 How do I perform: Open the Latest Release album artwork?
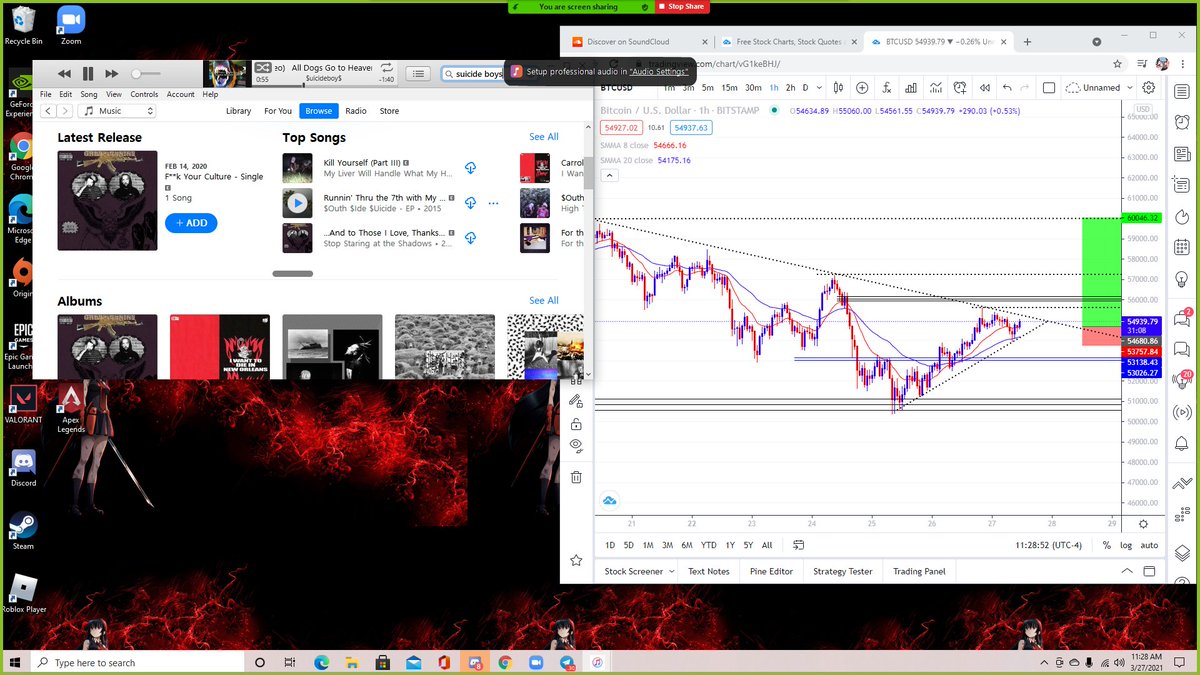[107, 200]
